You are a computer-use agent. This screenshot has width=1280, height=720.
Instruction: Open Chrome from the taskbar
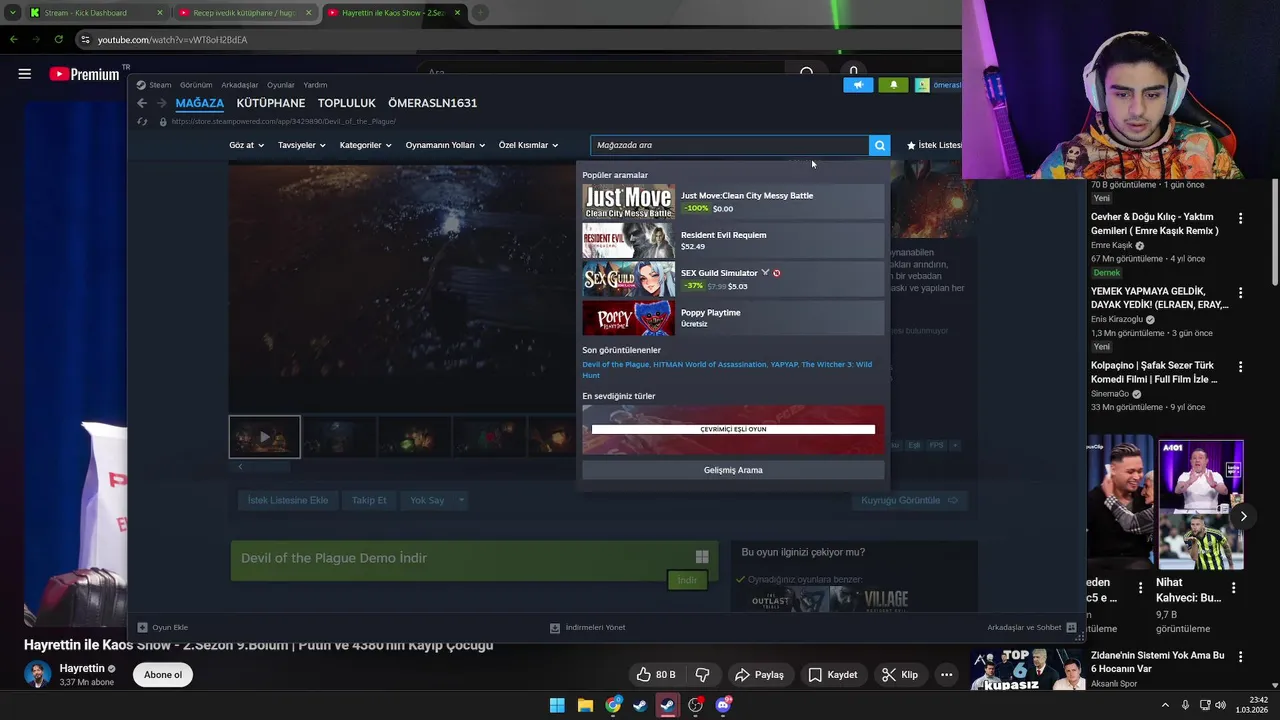click(613, 705)
